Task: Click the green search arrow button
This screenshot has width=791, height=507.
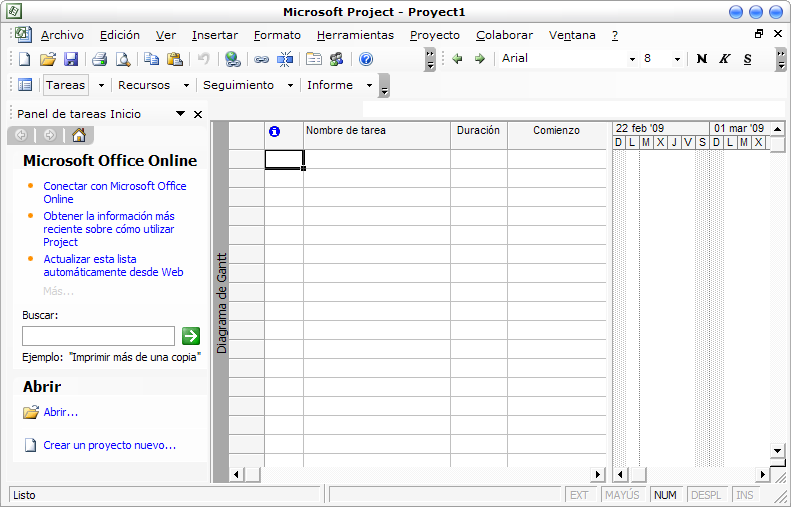Action: (x=191, y=336)
